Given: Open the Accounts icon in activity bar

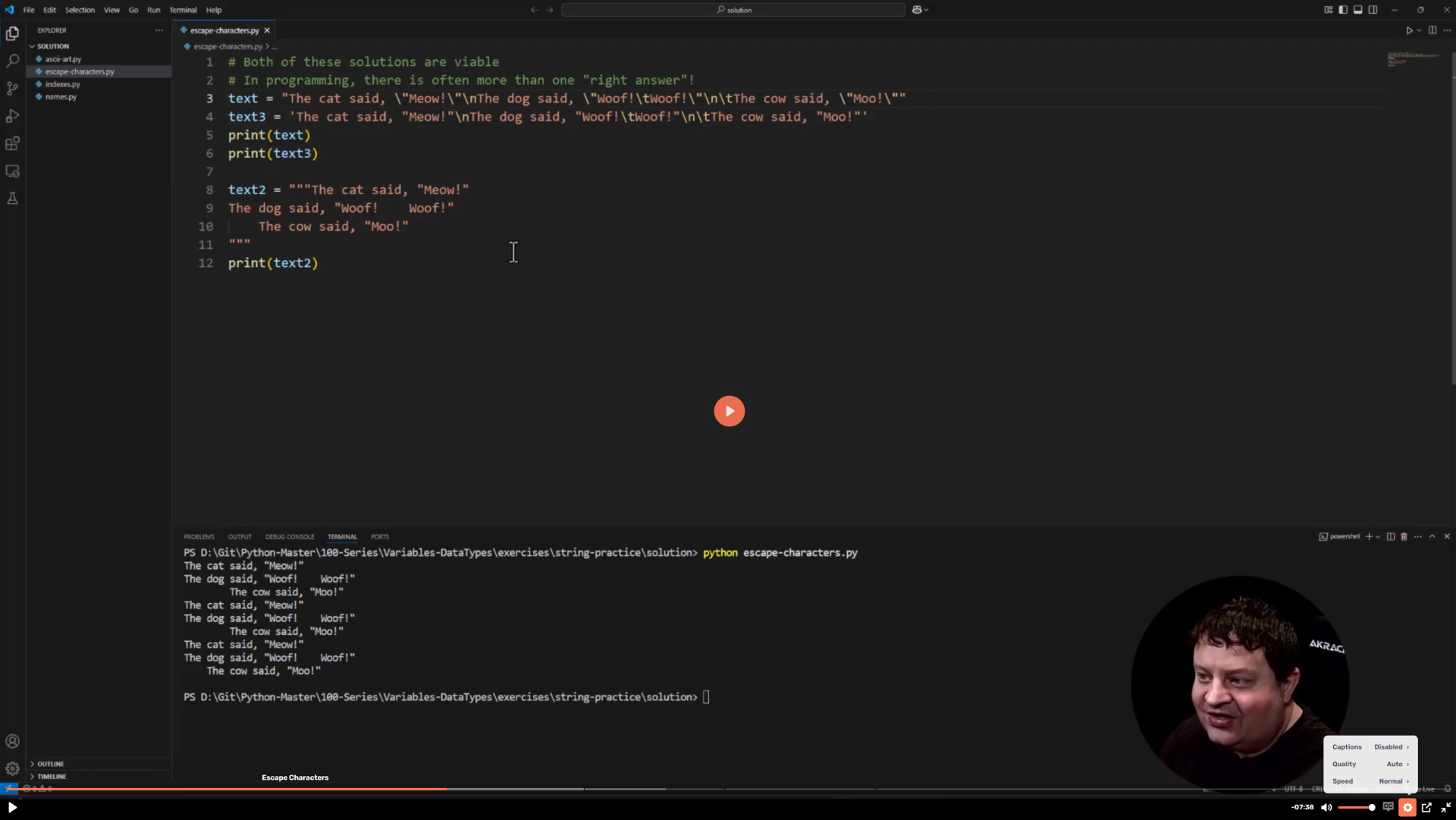Looking at the screenshot, I should tap(12, 741).
